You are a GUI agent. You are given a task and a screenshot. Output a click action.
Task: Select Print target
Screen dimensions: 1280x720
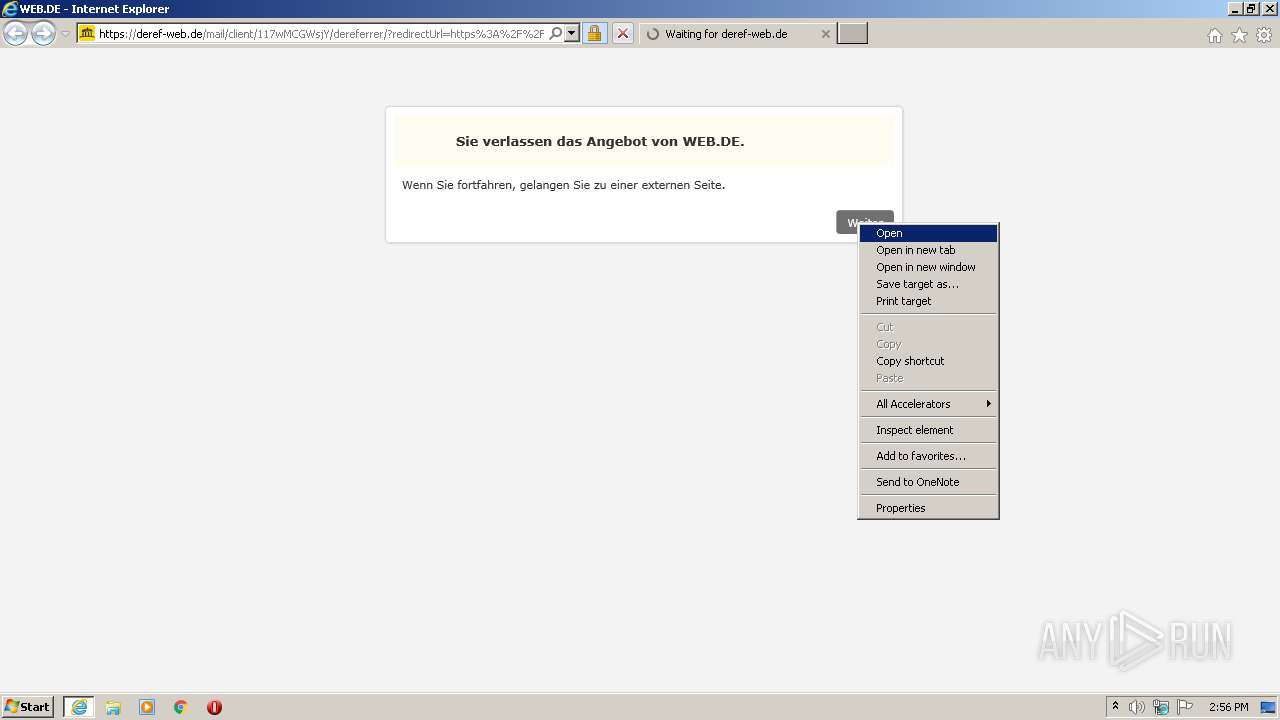928,301
